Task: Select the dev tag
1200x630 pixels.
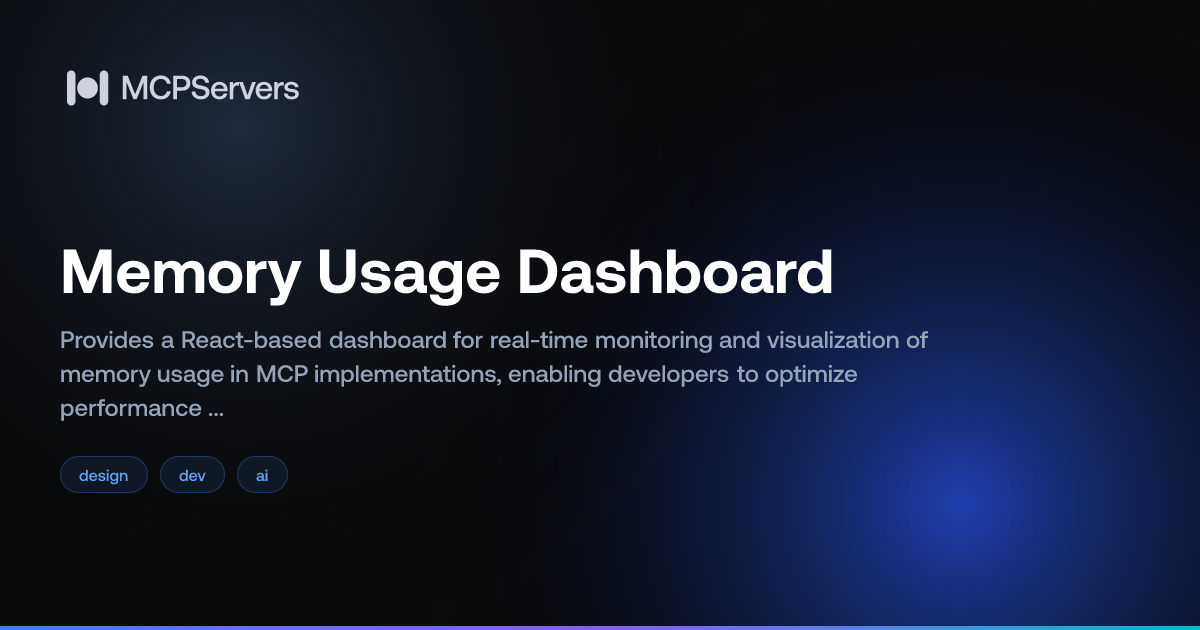Action: point(192,474)
